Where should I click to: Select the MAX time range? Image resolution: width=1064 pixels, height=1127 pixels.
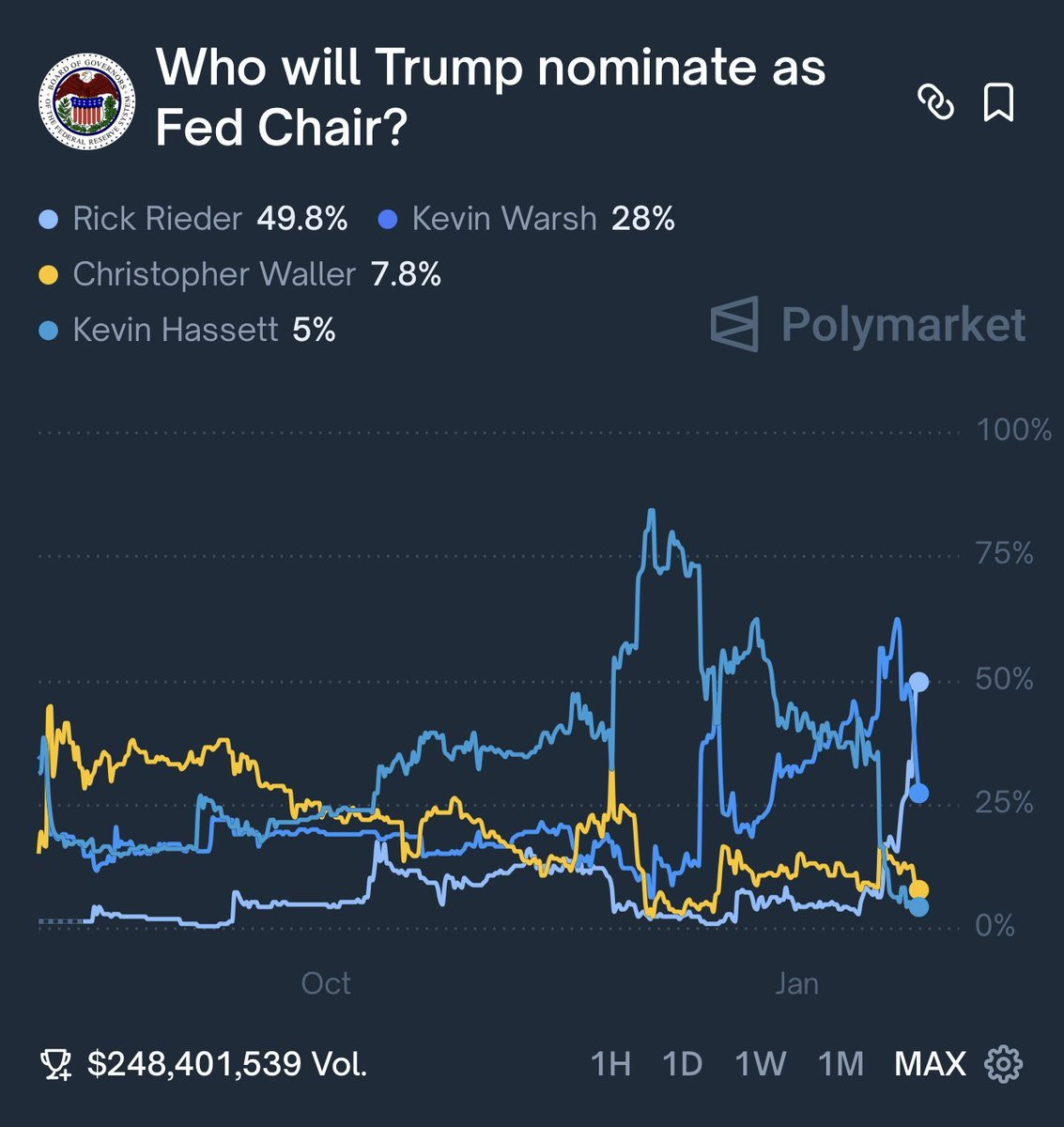pos(930,1064)
